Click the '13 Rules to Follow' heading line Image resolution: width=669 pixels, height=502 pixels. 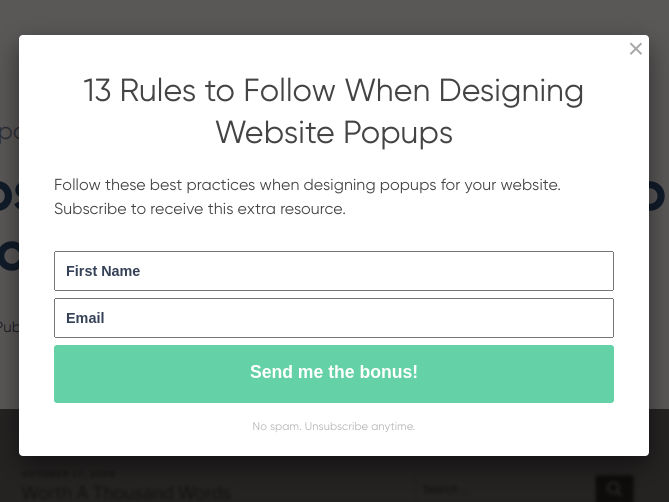click(333, 91)
